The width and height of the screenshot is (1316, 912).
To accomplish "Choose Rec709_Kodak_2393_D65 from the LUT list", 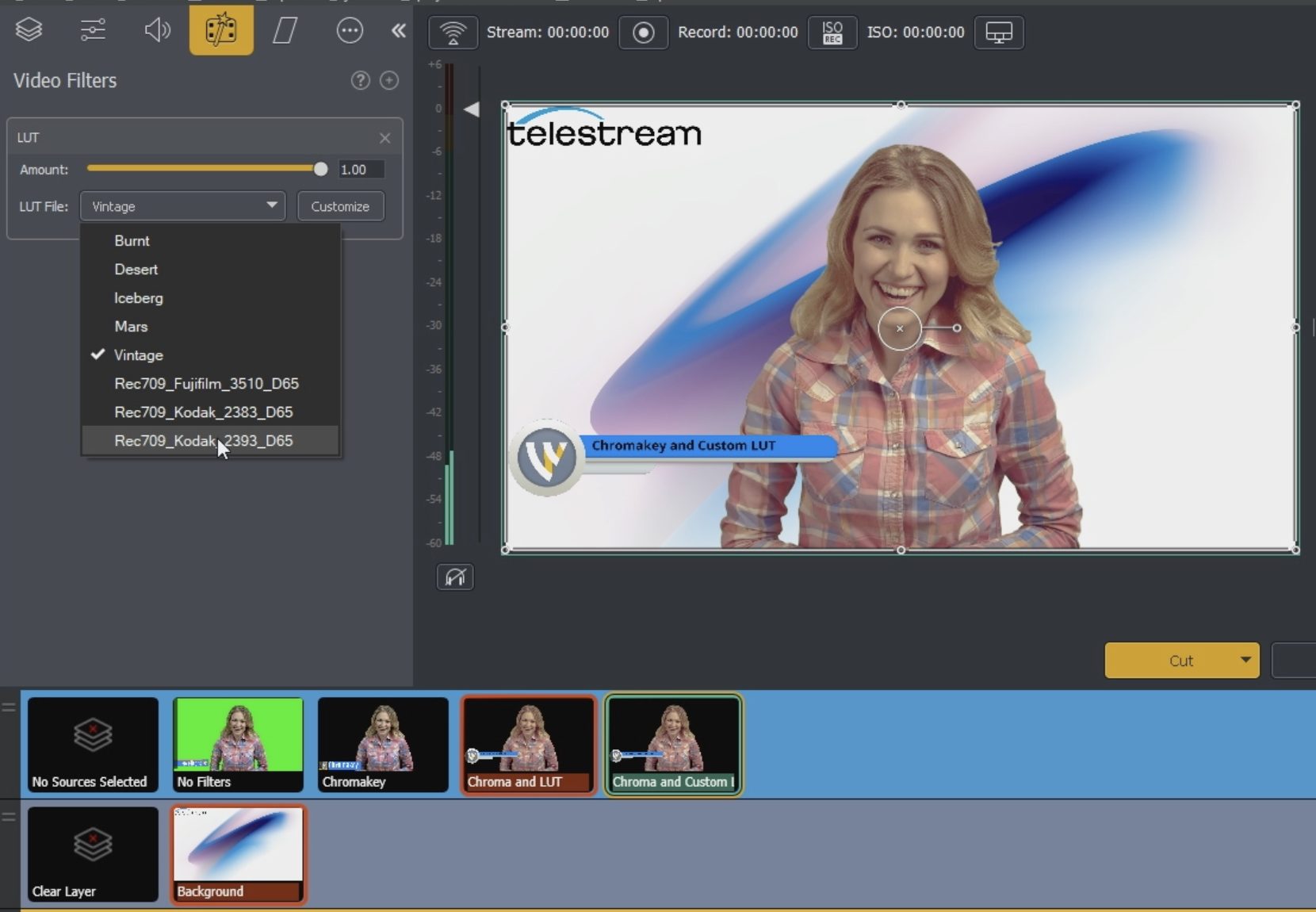I will [204, 441].
